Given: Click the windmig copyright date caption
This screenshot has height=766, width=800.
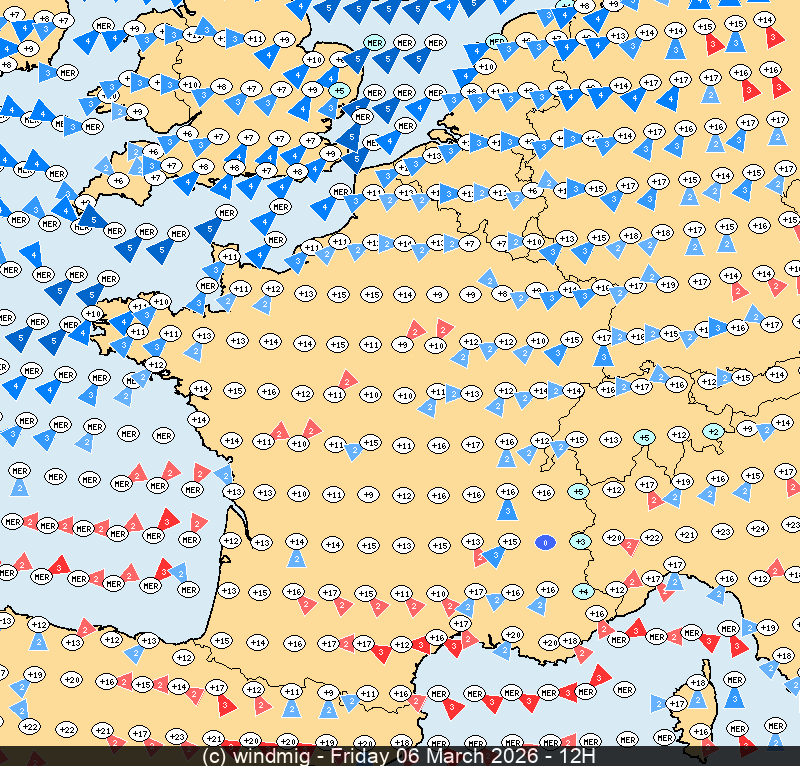Looking at the screenshot, I should click(x=400, y=756).
